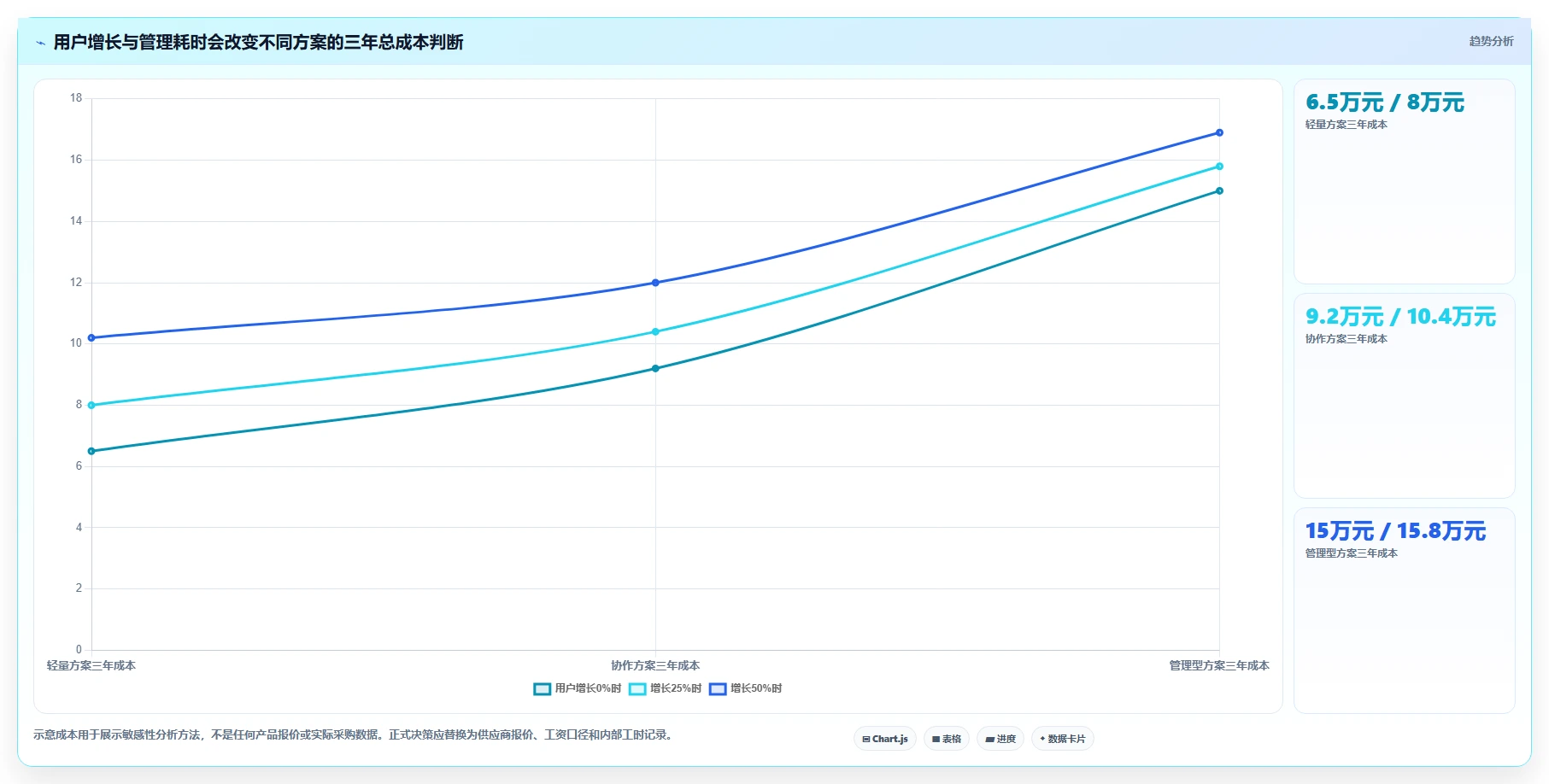Image resolution: width=1549 pixels, height=784 pixels.
Task: Click the y-axis tick label 18
Action: tap(76, 98)
